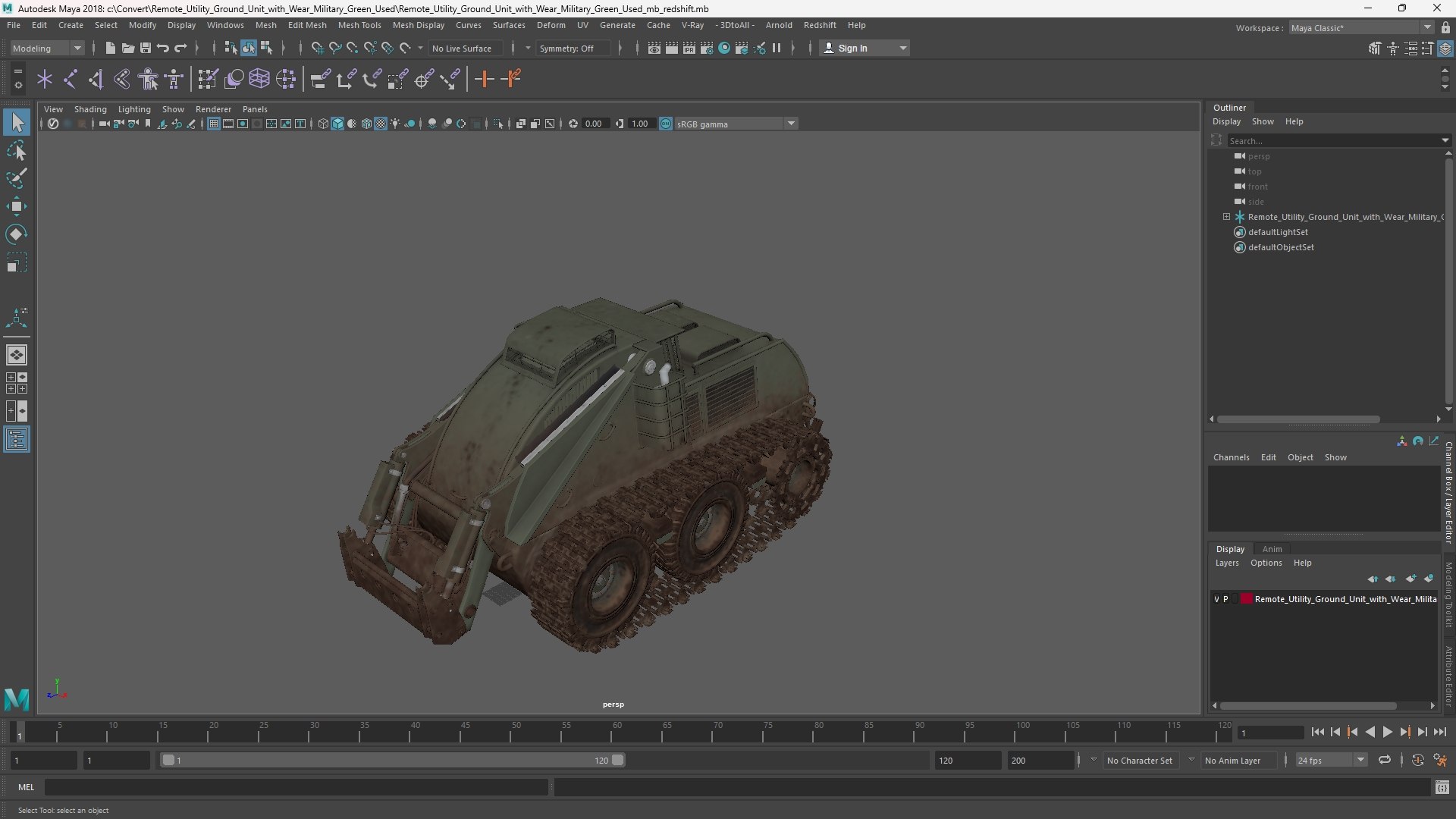Expand the Remote_Utility_Ground_Unit node in Outliner
This screenshot has width=1456, height=819.
pyautogui.click(x=1226, y=217)
